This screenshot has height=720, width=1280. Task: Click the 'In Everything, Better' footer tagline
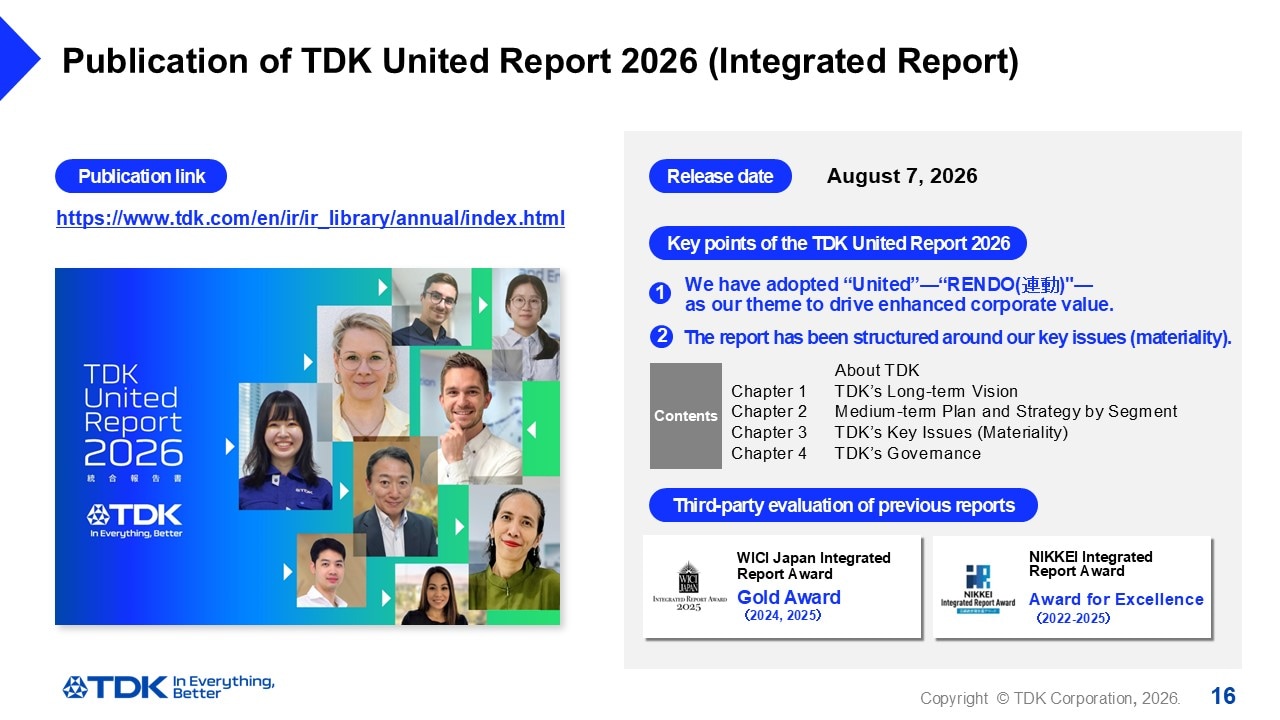click(224, 687)
